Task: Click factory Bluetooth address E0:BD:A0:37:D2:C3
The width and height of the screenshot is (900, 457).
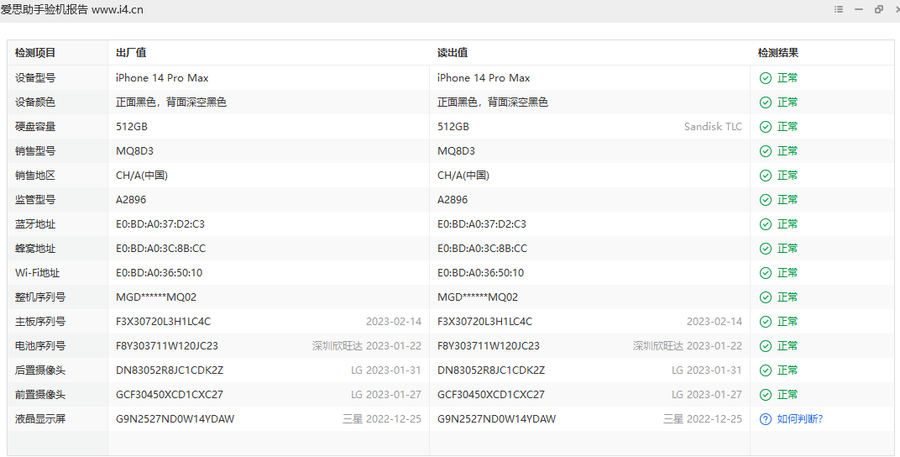Action: (160, 224)
